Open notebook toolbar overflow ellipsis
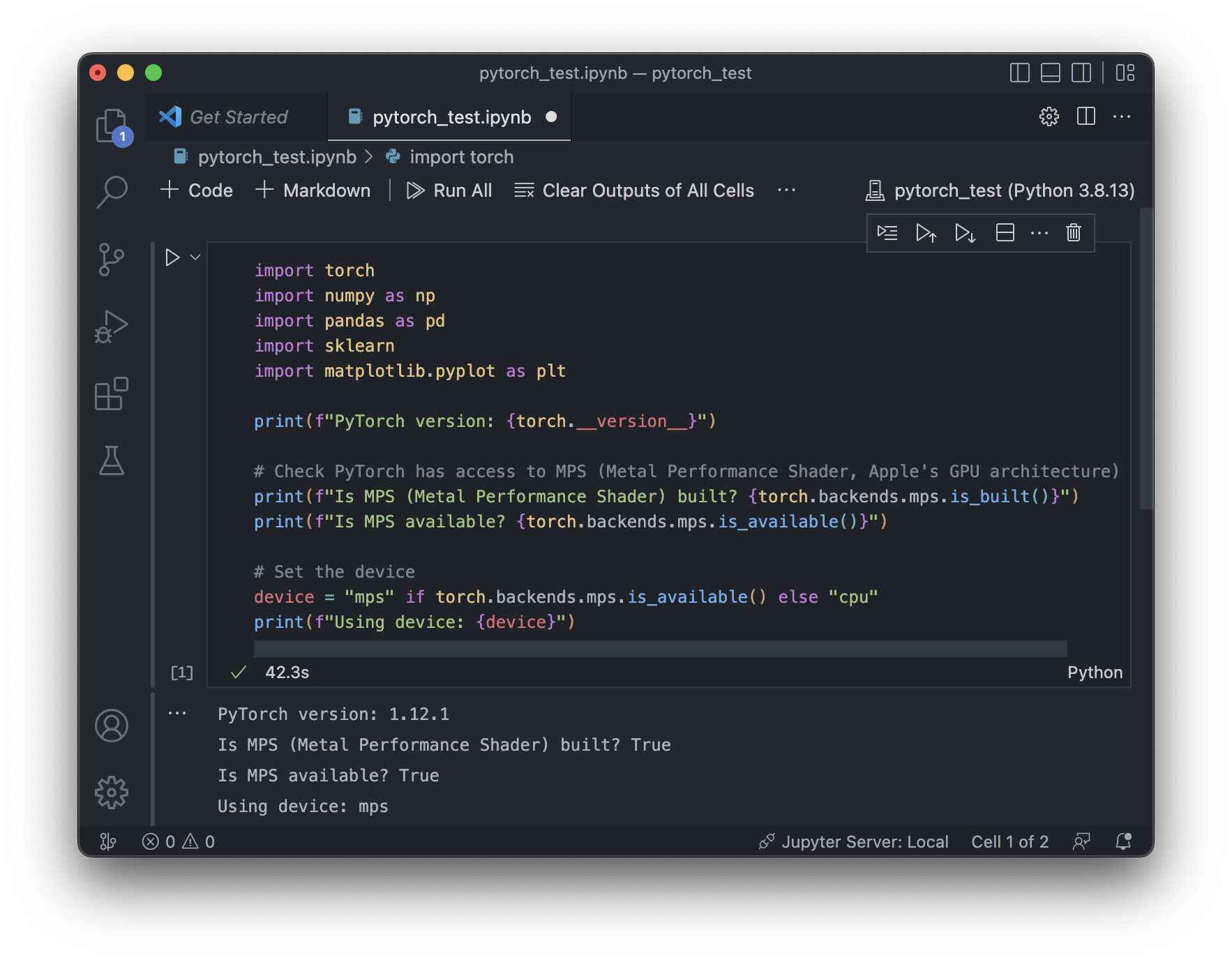 coord(786,190)
